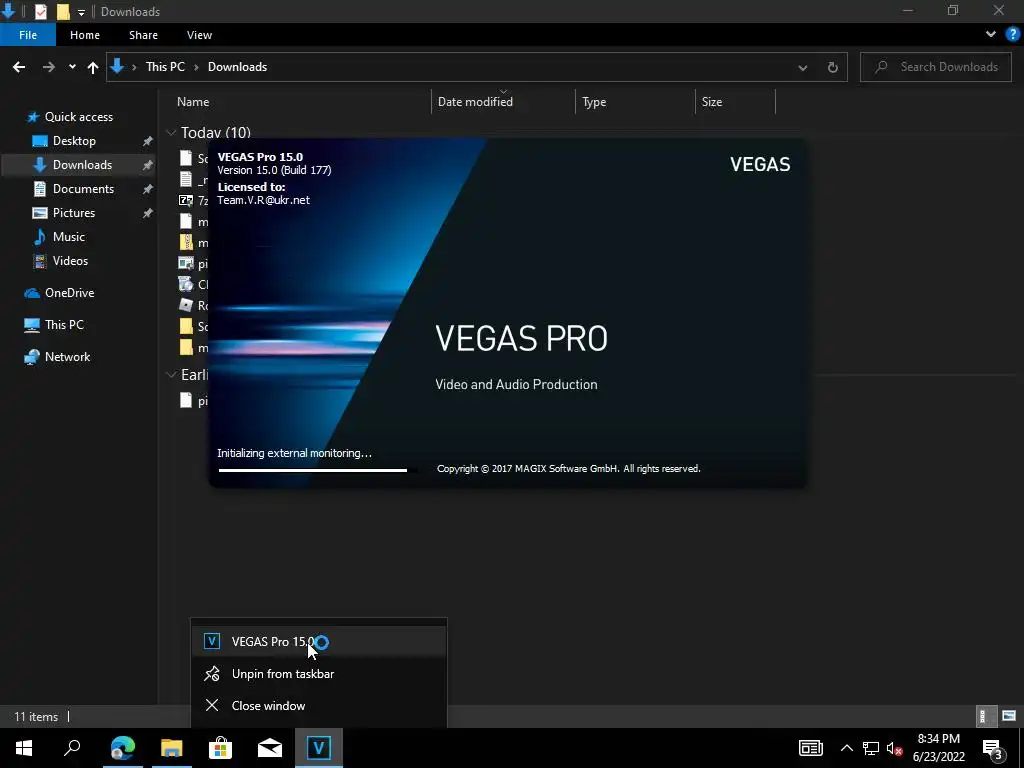Choose Close window in jump list
The height and width of the screenshot is (768, 1024).
pyautogui.click(x=319, y=705)
